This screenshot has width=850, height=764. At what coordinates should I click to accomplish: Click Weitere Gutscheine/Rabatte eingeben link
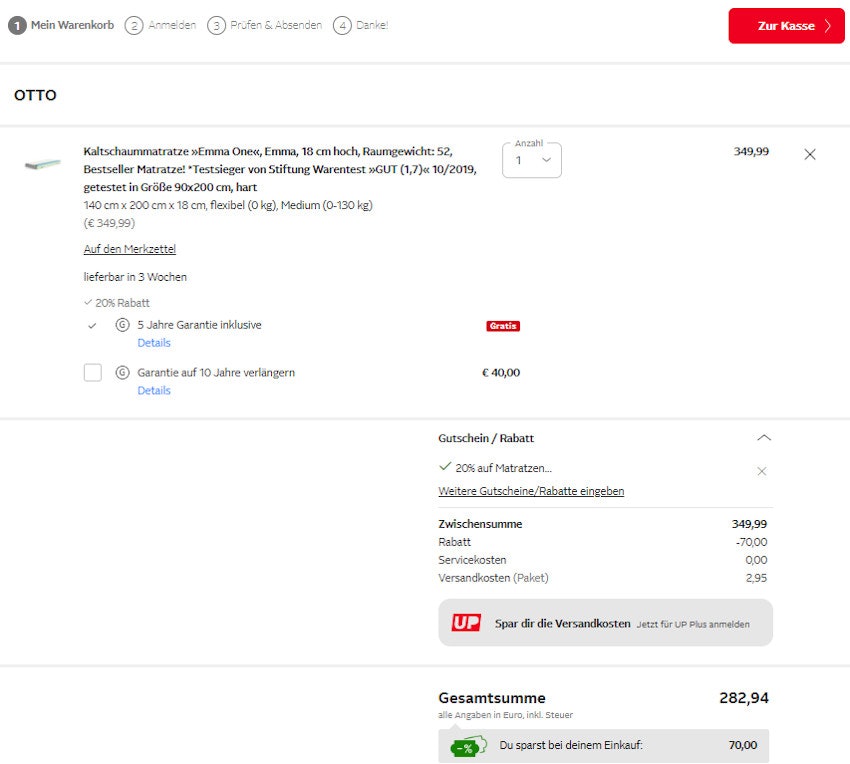(531, 491)
